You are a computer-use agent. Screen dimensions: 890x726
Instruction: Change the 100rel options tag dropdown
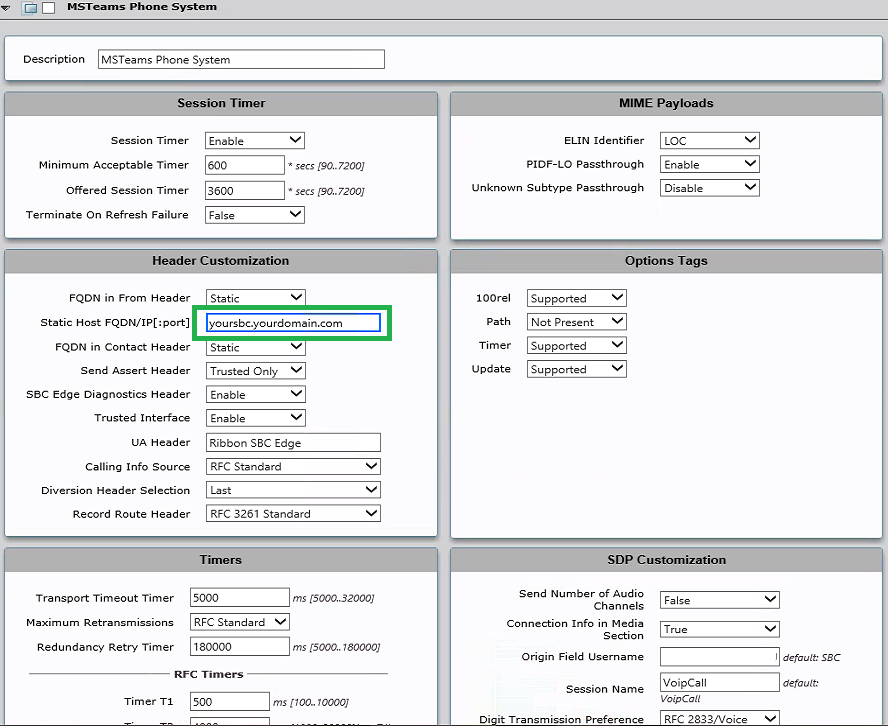pos(576,298)
